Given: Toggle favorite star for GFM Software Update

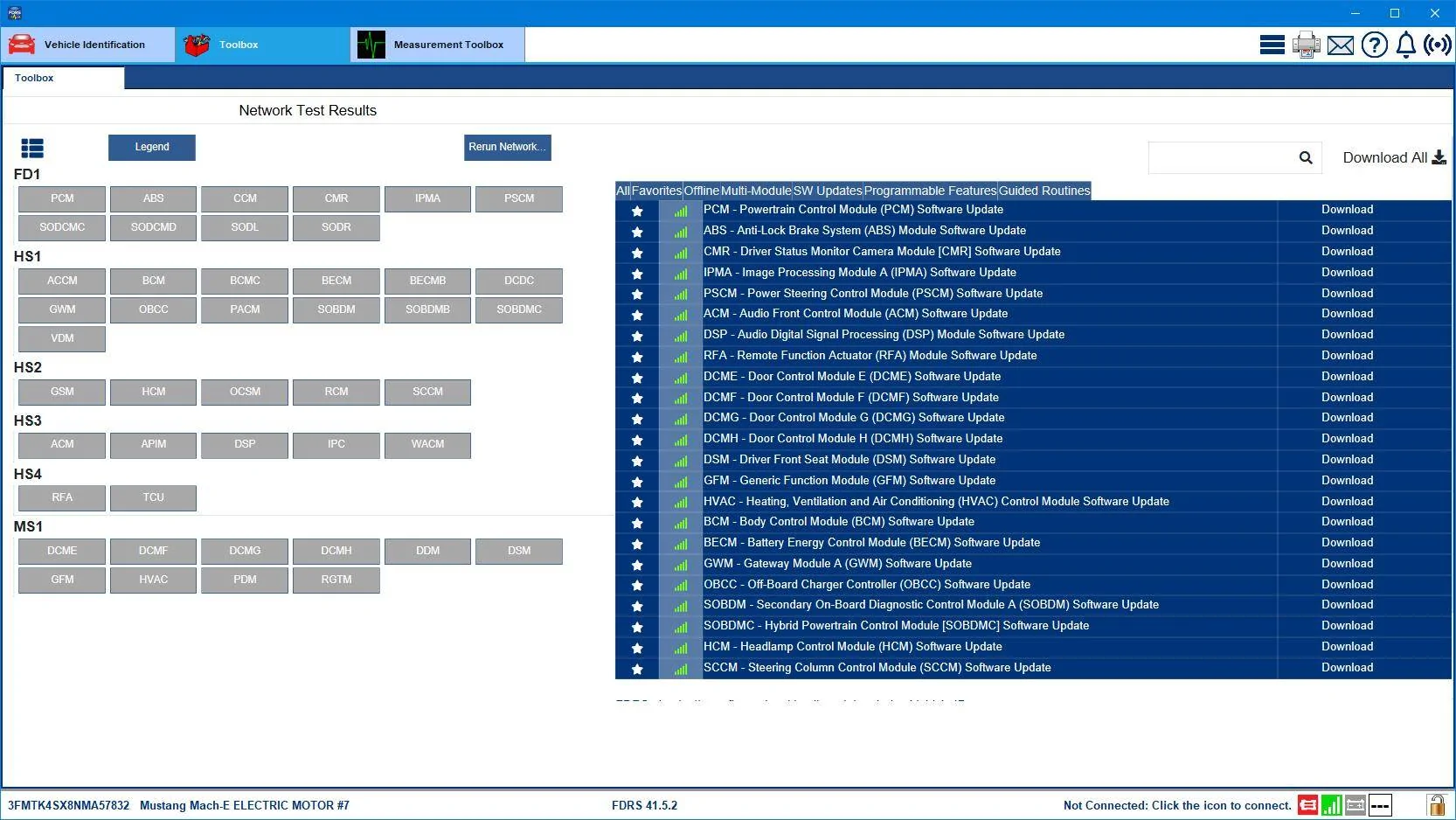Looking at the screenshot, I should coord(637,482).
